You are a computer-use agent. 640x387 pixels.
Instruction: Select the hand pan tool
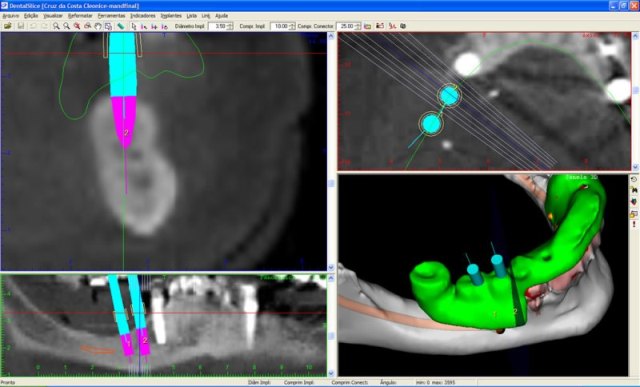pyautogui.click(x=98, y=26)
